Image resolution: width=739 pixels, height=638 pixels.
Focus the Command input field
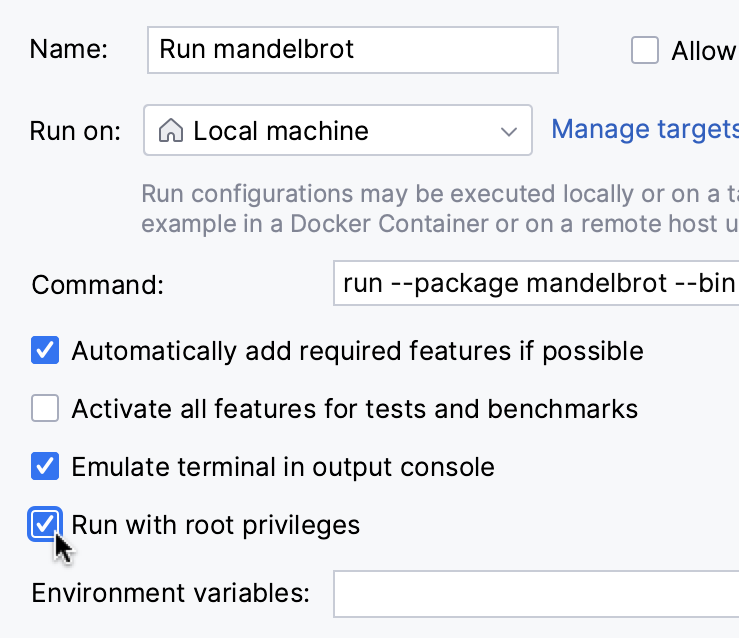(x=536, y=284)
